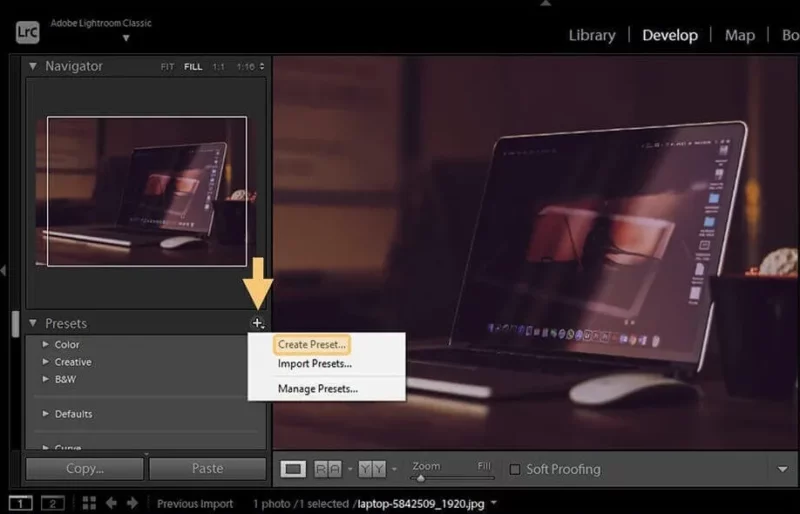Go forward with the right arrow icon
Screen dimensions: 800x514
[132, 504]
